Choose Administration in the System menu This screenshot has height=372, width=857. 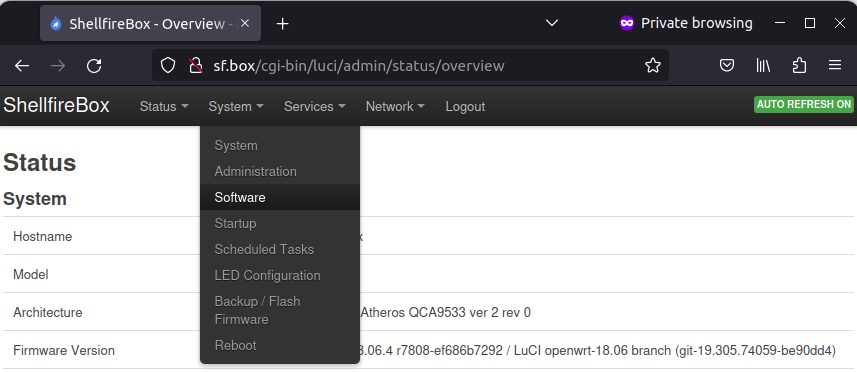pos(280,172)
